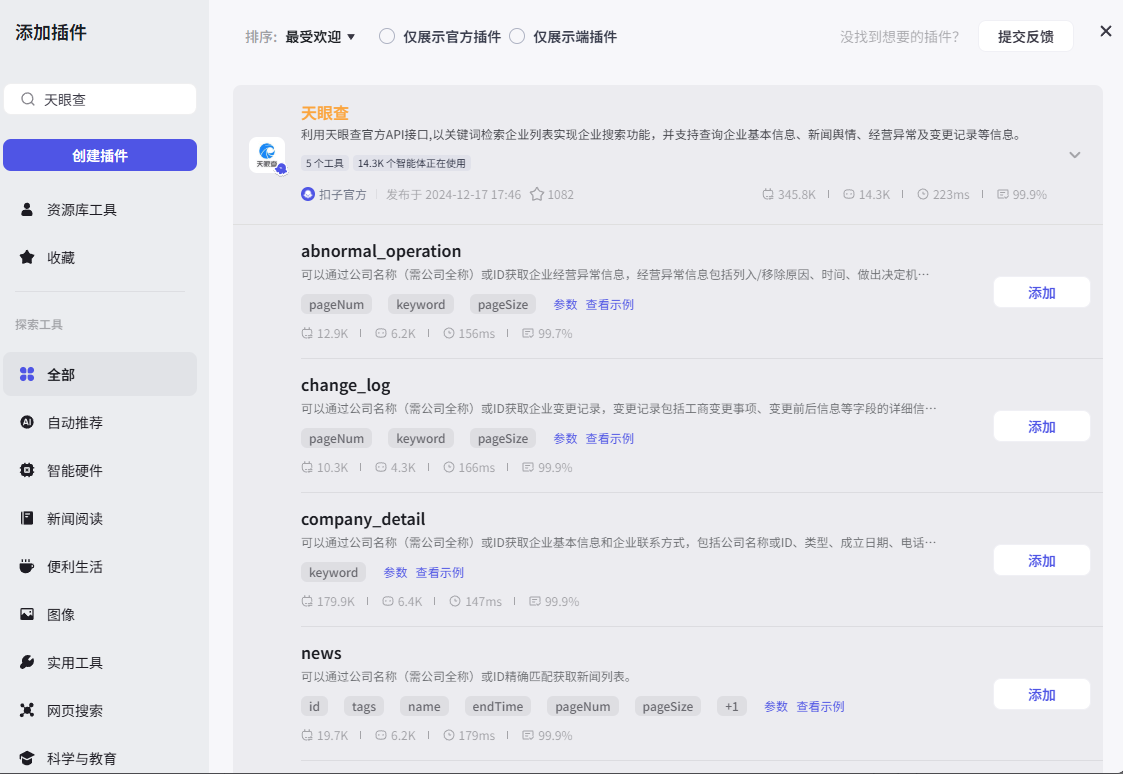The image size is (1123, 774).
Task: Click the tags parameter tag in news
Action: point(364,706)
